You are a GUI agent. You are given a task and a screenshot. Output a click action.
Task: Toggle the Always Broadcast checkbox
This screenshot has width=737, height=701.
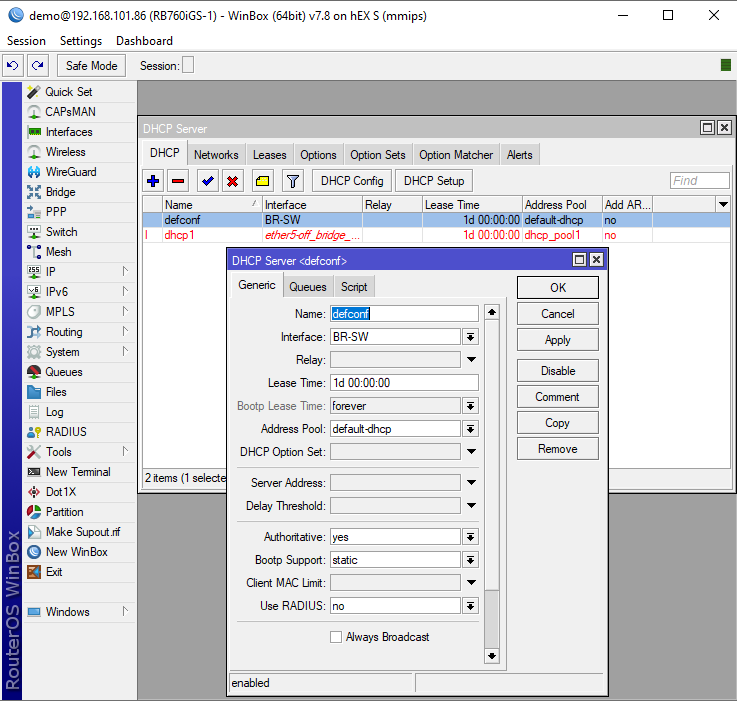click(x=336, y=637)
